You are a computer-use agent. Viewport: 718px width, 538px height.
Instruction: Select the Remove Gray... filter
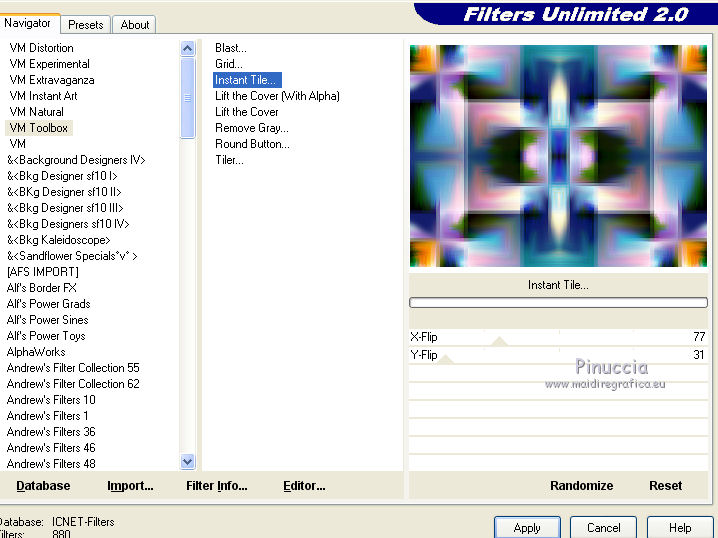click(x=252, y=128)
